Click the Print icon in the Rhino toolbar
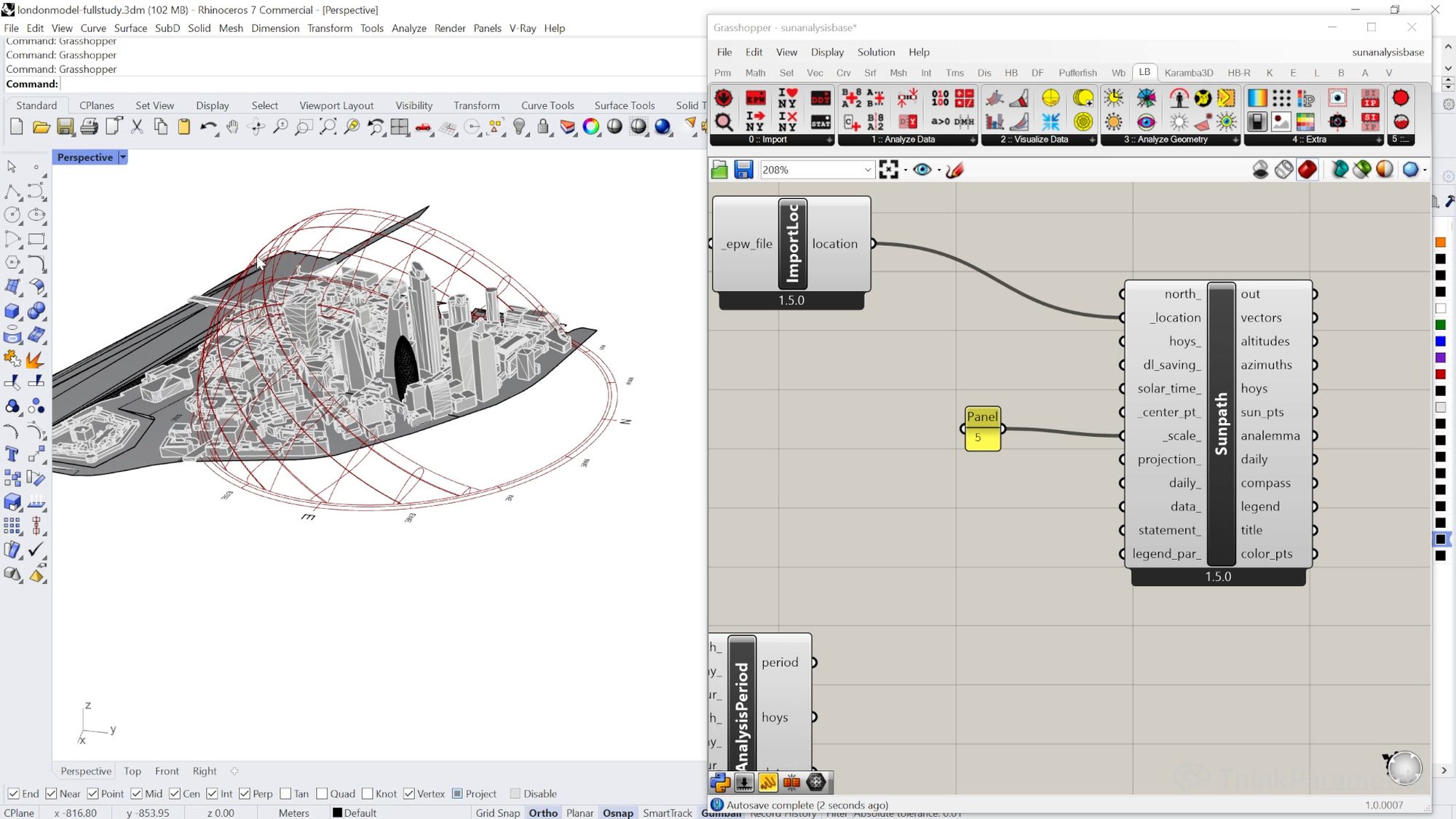This screenshot has width=1456, height=819. (x=89, y=127)
